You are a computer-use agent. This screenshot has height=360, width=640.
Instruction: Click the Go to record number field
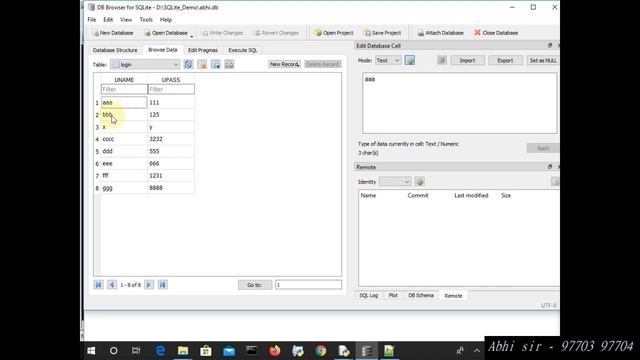[308, 285]
